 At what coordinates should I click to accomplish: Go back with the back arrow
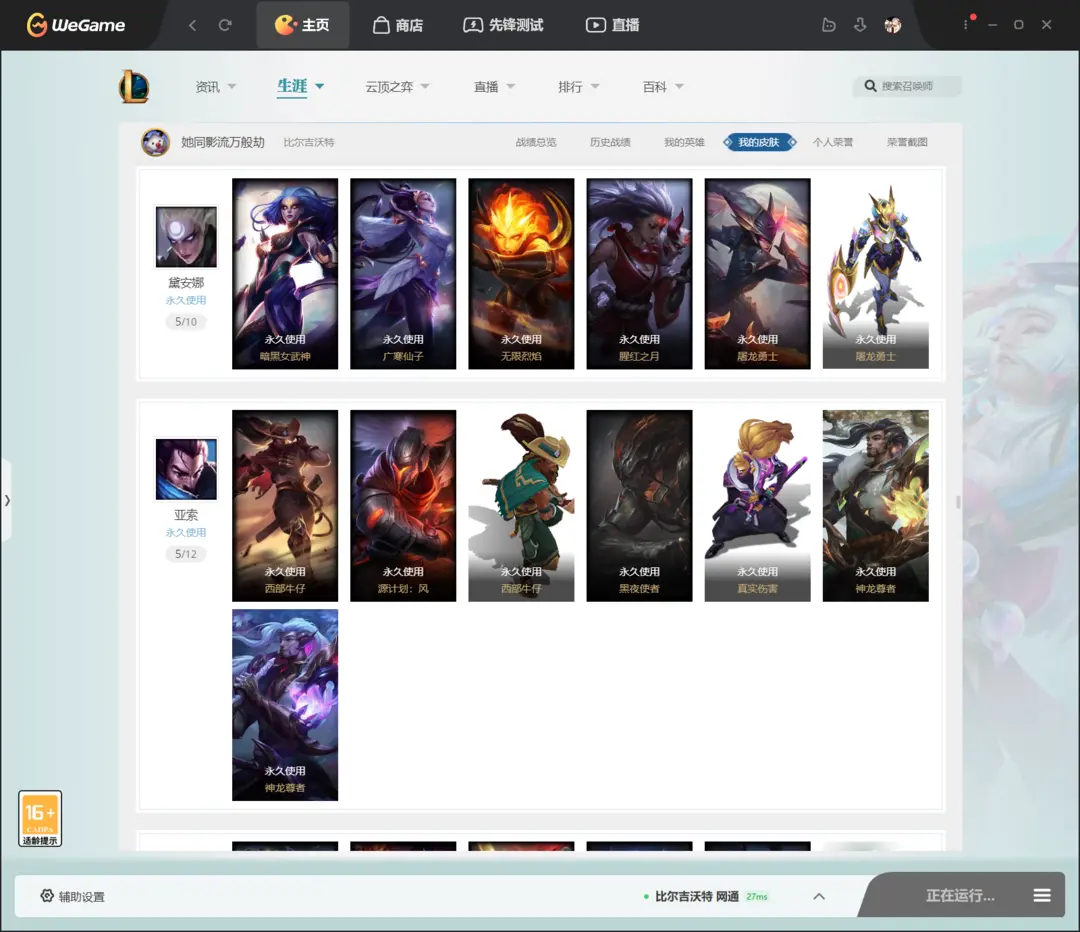point(193,25)
